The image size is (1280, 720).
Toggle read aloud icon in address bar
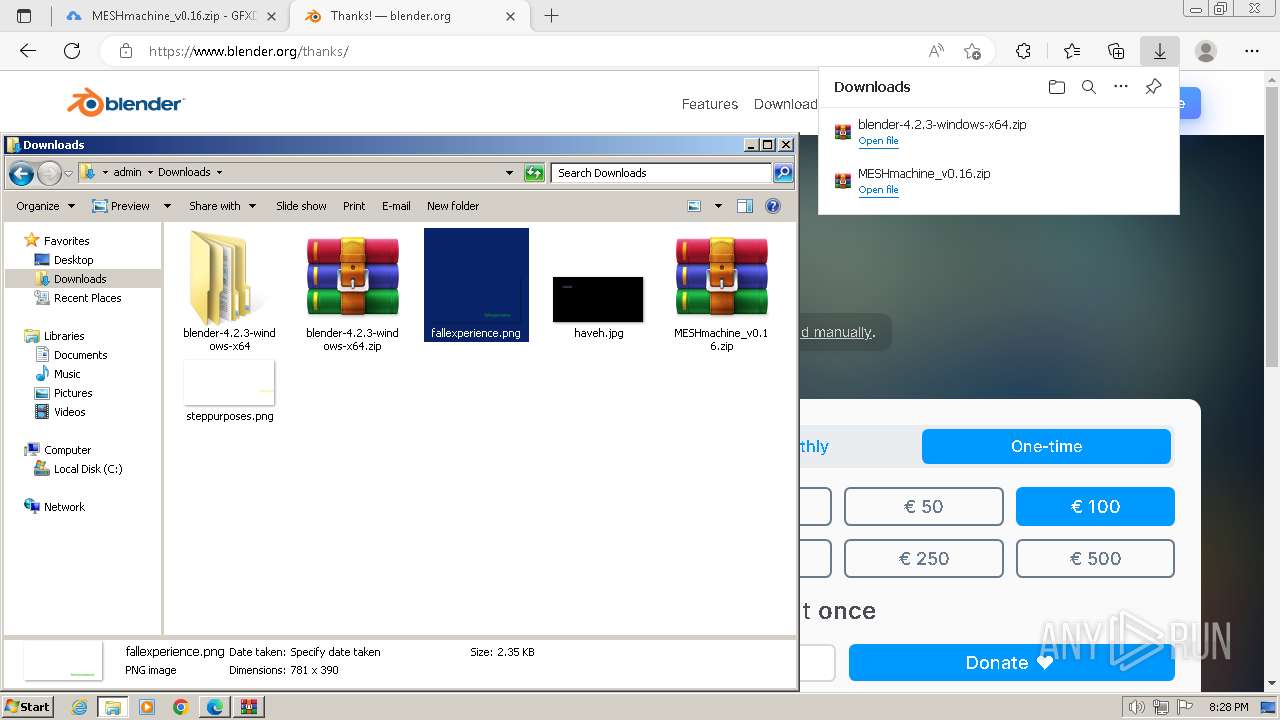click(x=936, y=51)
